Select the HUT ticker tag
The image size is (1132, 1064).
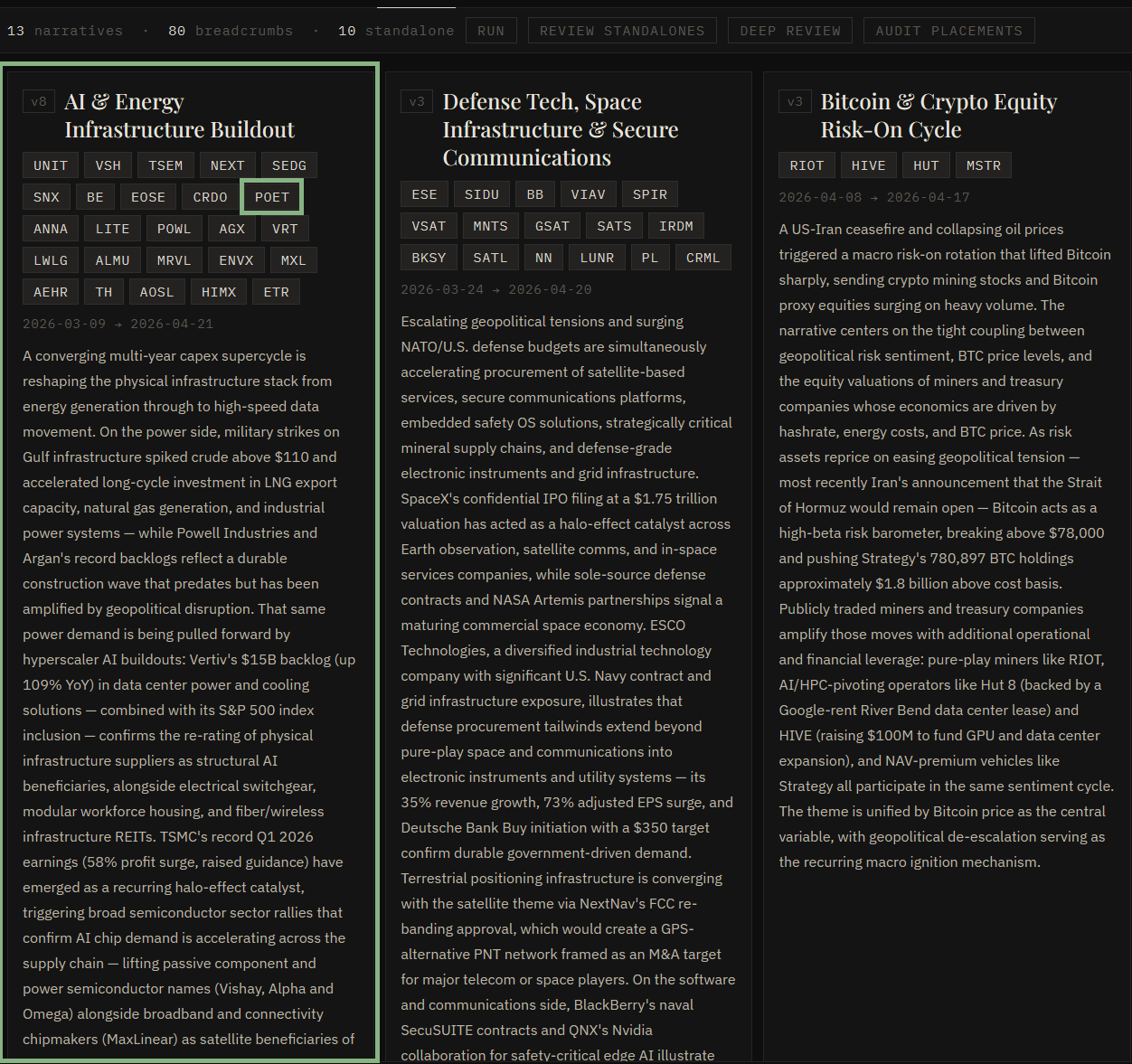[x=926, y=165]
